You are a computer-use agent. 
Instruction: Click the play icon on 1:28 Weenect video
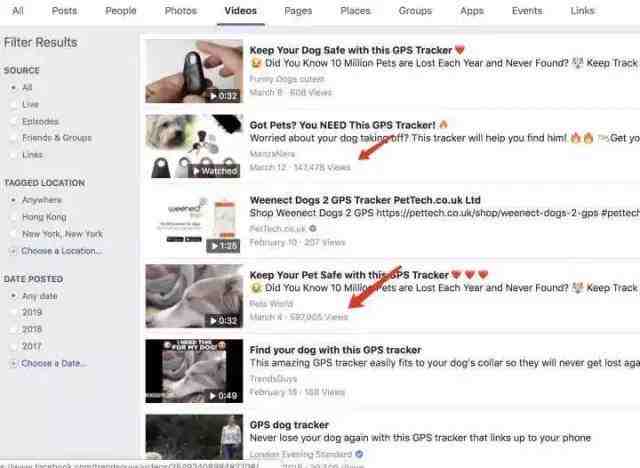tap(214, 246)
